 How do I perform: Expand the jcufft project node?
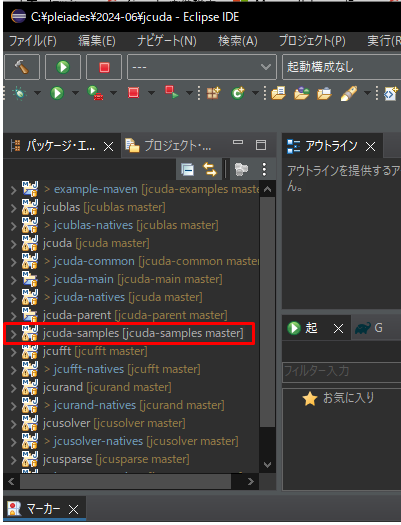point(13,352)
